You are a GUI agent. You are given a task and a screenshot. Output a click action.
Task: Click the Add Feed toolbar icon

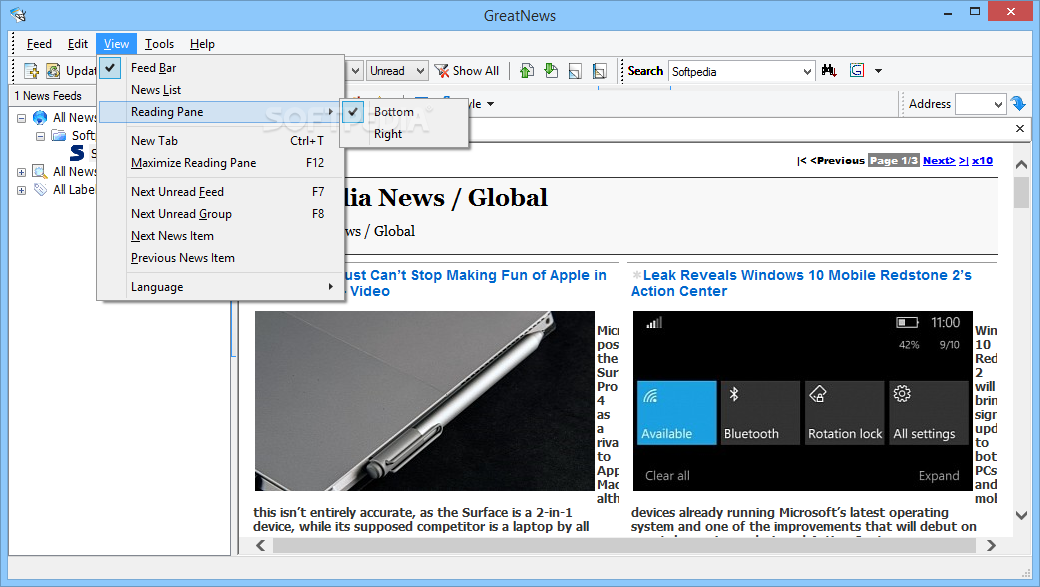click(31, 70)
